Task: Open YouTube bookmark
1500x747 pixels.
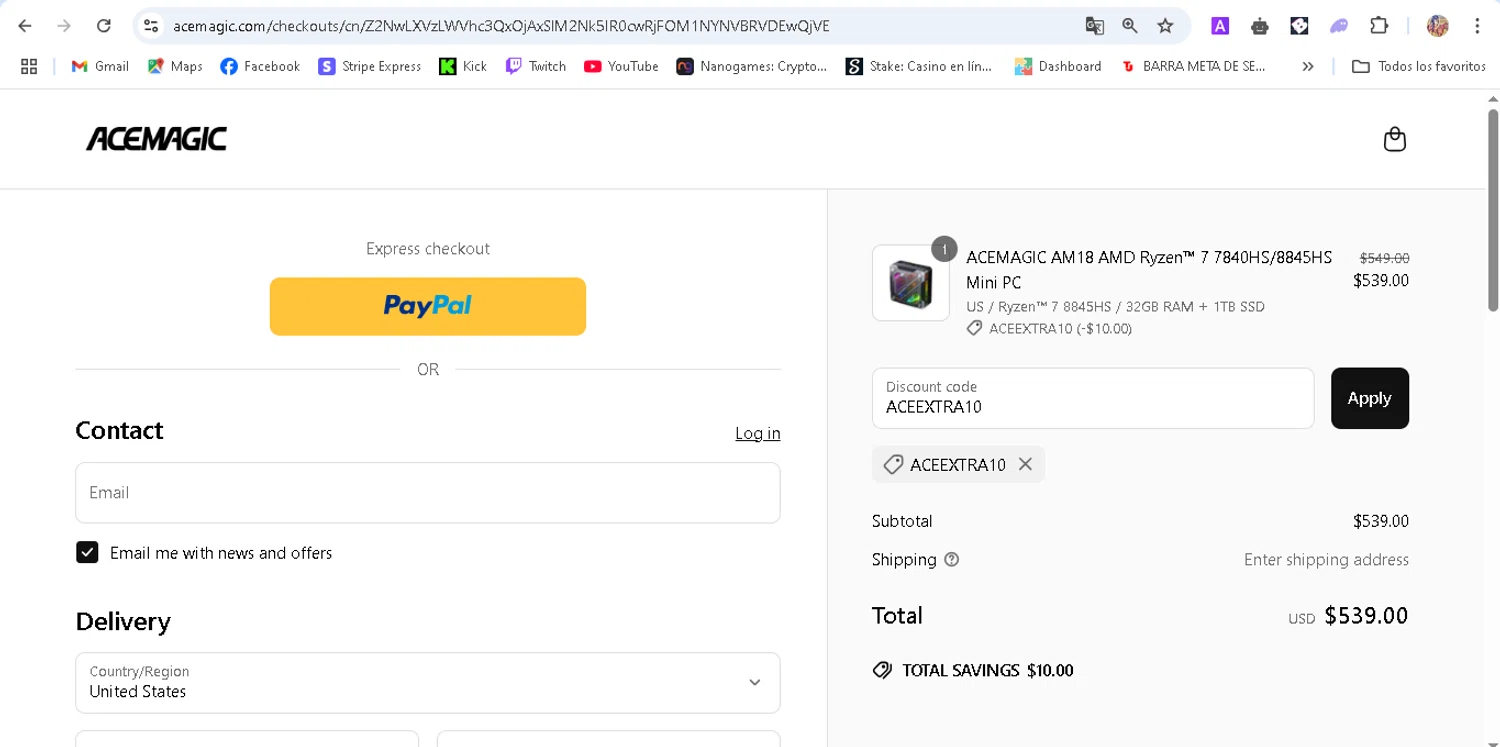Action: coord(621,66)
